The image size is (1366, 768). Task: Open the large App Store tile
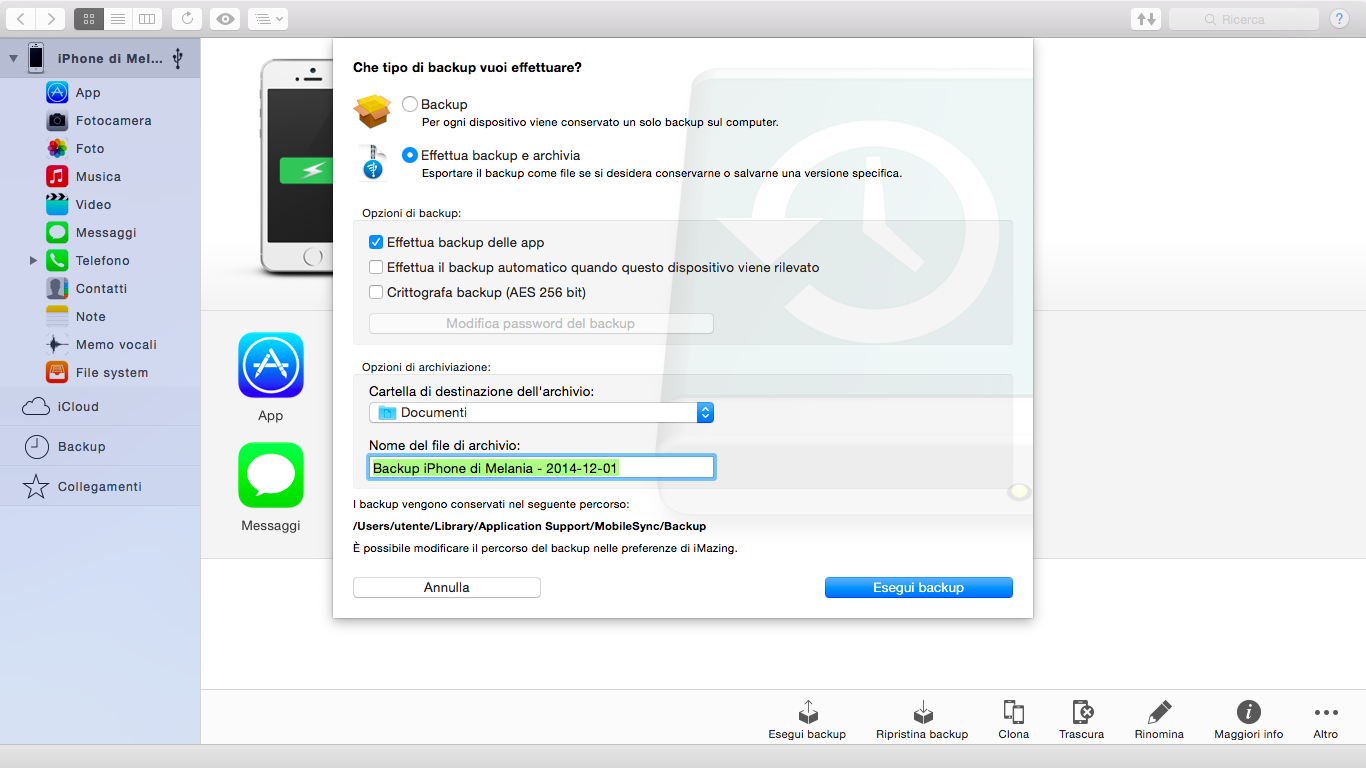pyautogui.click(x=271, y=366)
